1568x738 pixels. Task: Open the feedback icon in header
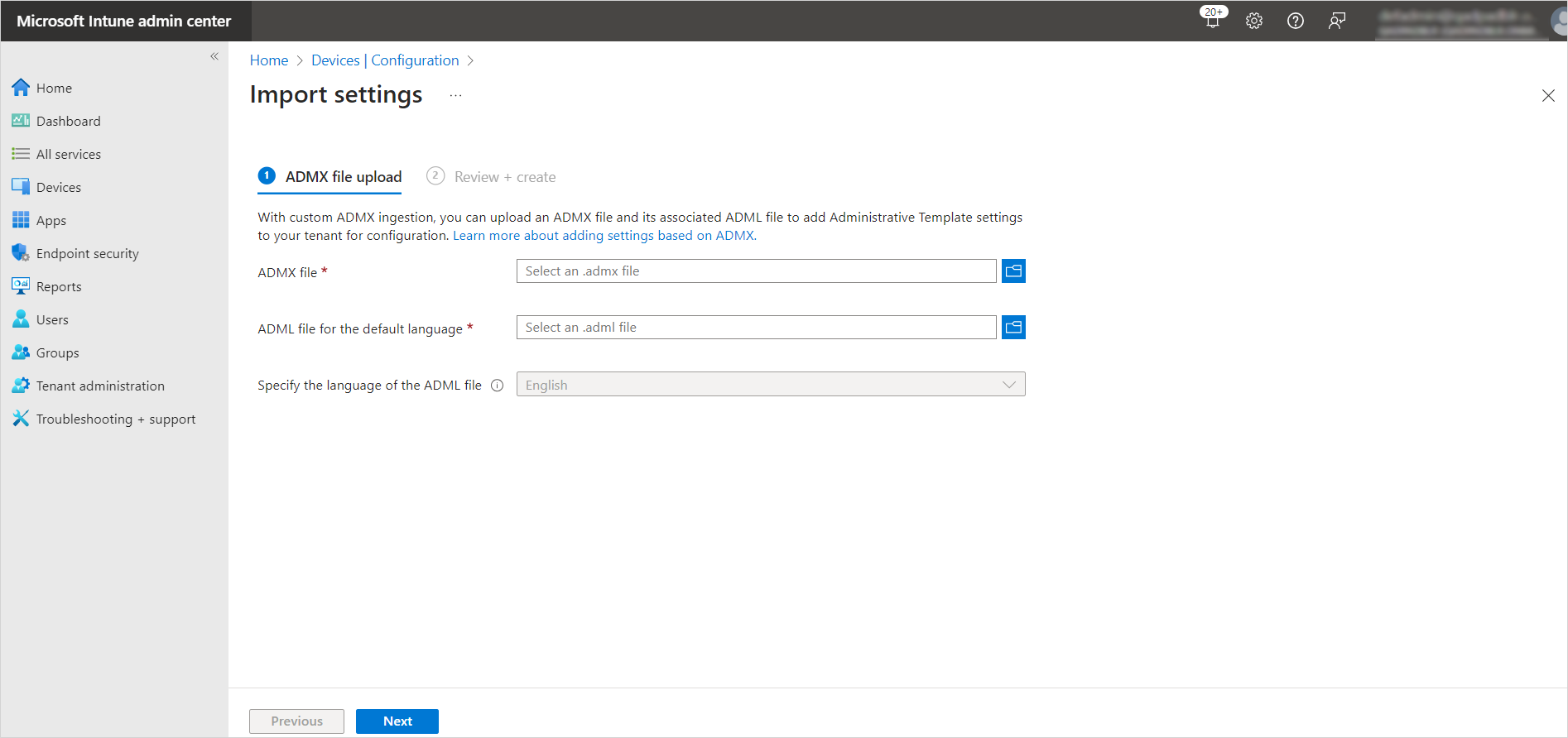point(1336,21)
